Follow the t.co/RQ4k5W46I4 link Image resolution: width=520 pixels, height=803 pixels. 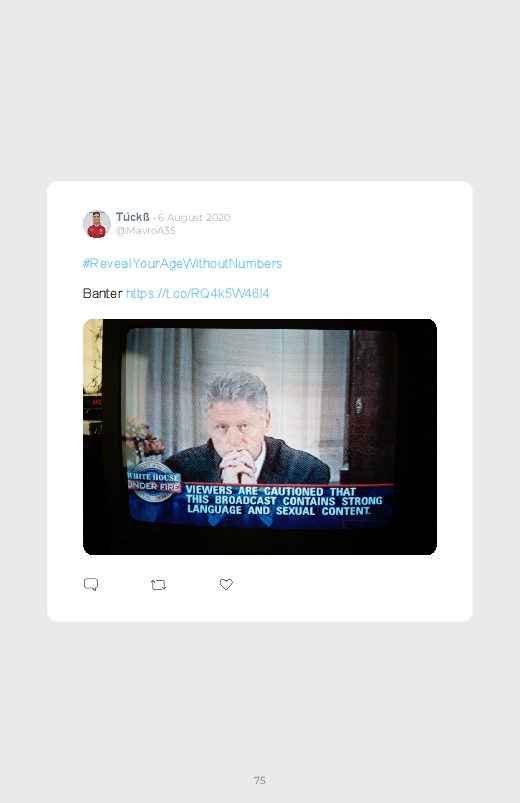point(197,293)
